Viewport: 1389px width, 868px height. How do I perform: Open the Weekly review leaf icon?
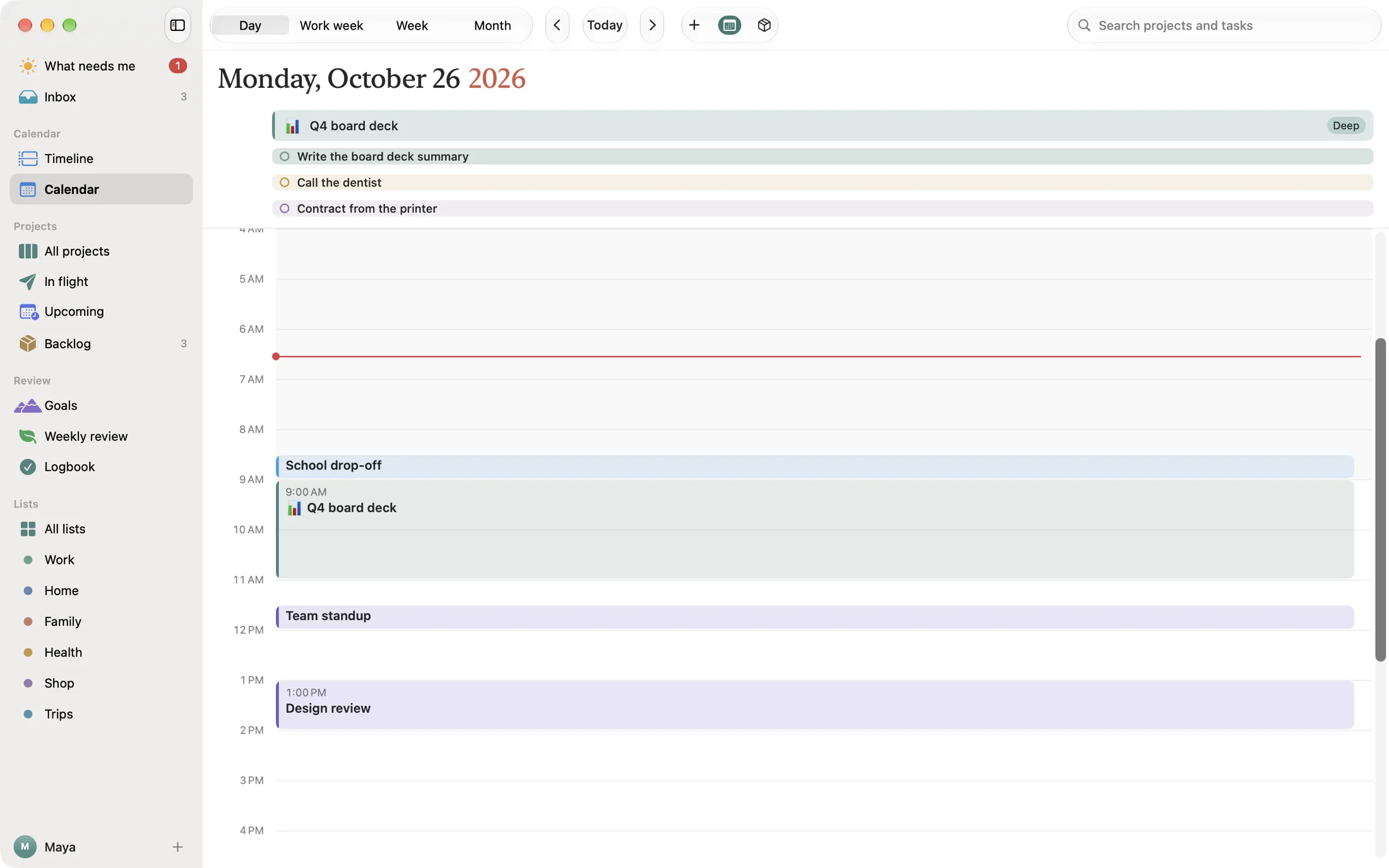27,436
